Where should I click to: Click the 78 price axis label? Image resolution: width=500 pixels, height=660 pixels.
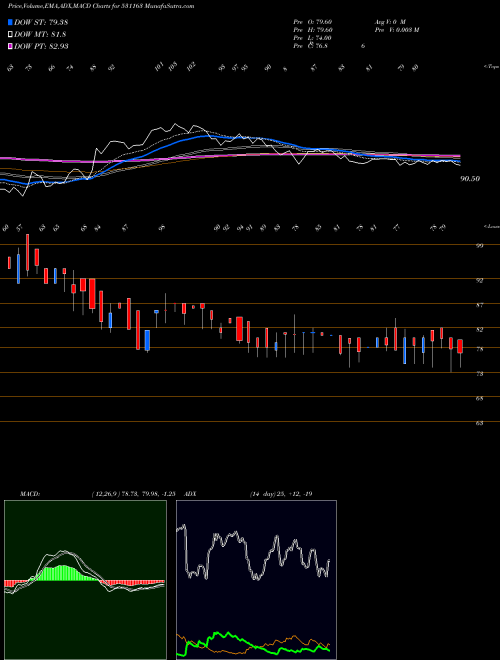(x=479, y=349)
